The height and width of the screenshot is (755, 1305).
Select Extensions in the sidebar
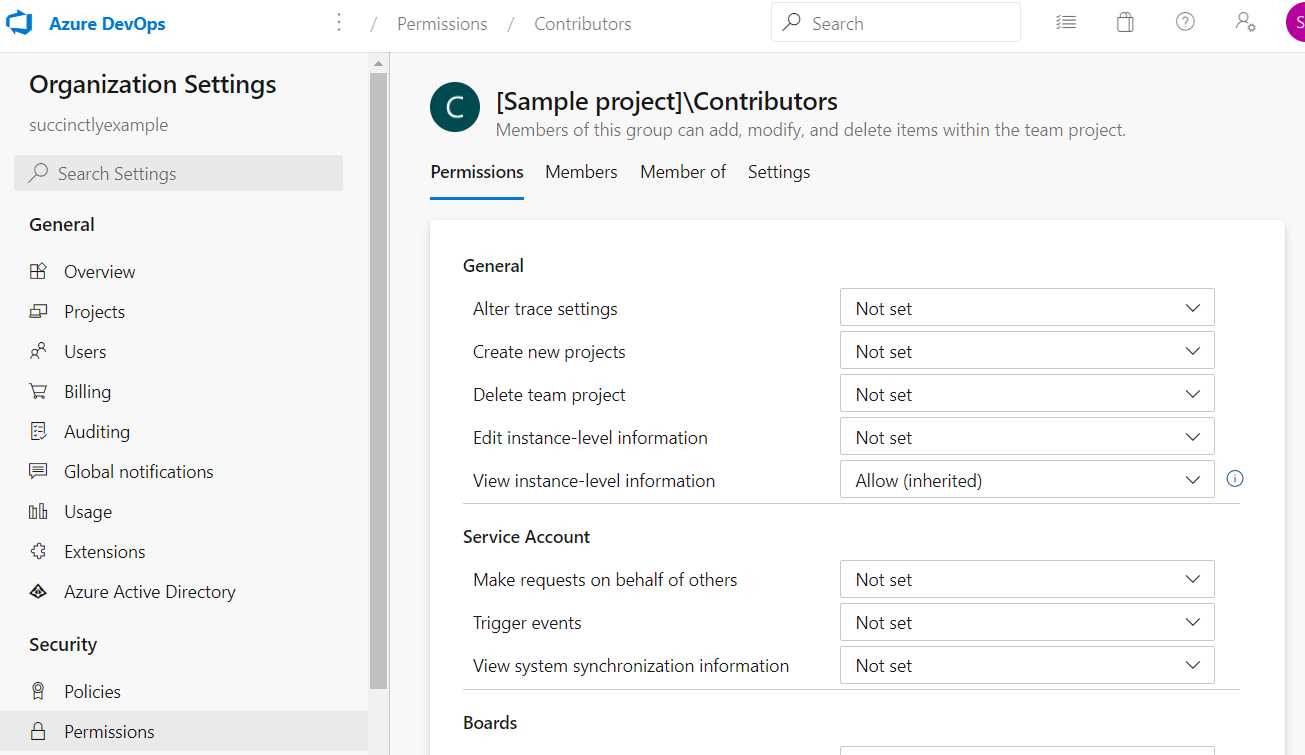coord(103,551)
